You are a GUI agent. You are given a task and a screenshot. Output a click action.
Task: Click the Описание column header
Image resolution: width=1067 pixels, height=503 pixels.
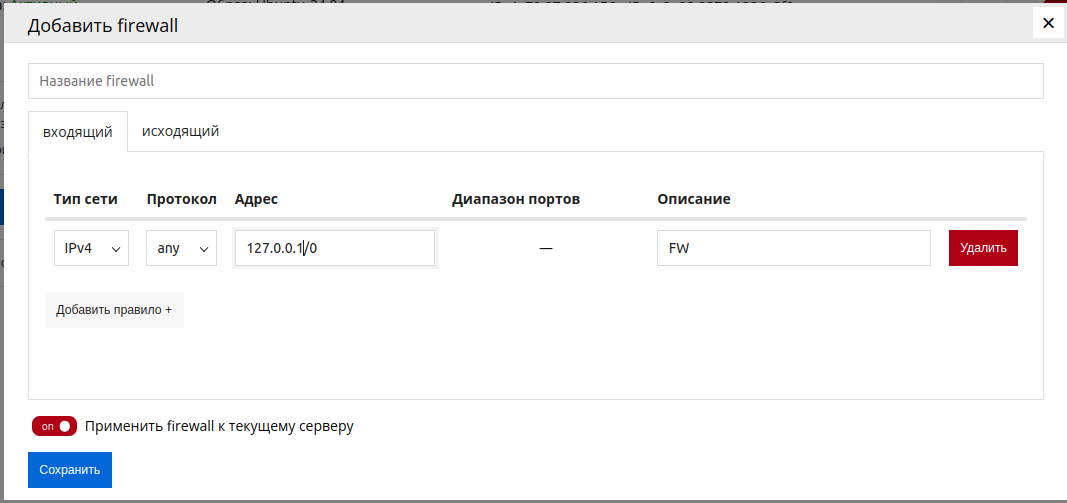pos(694,199)
